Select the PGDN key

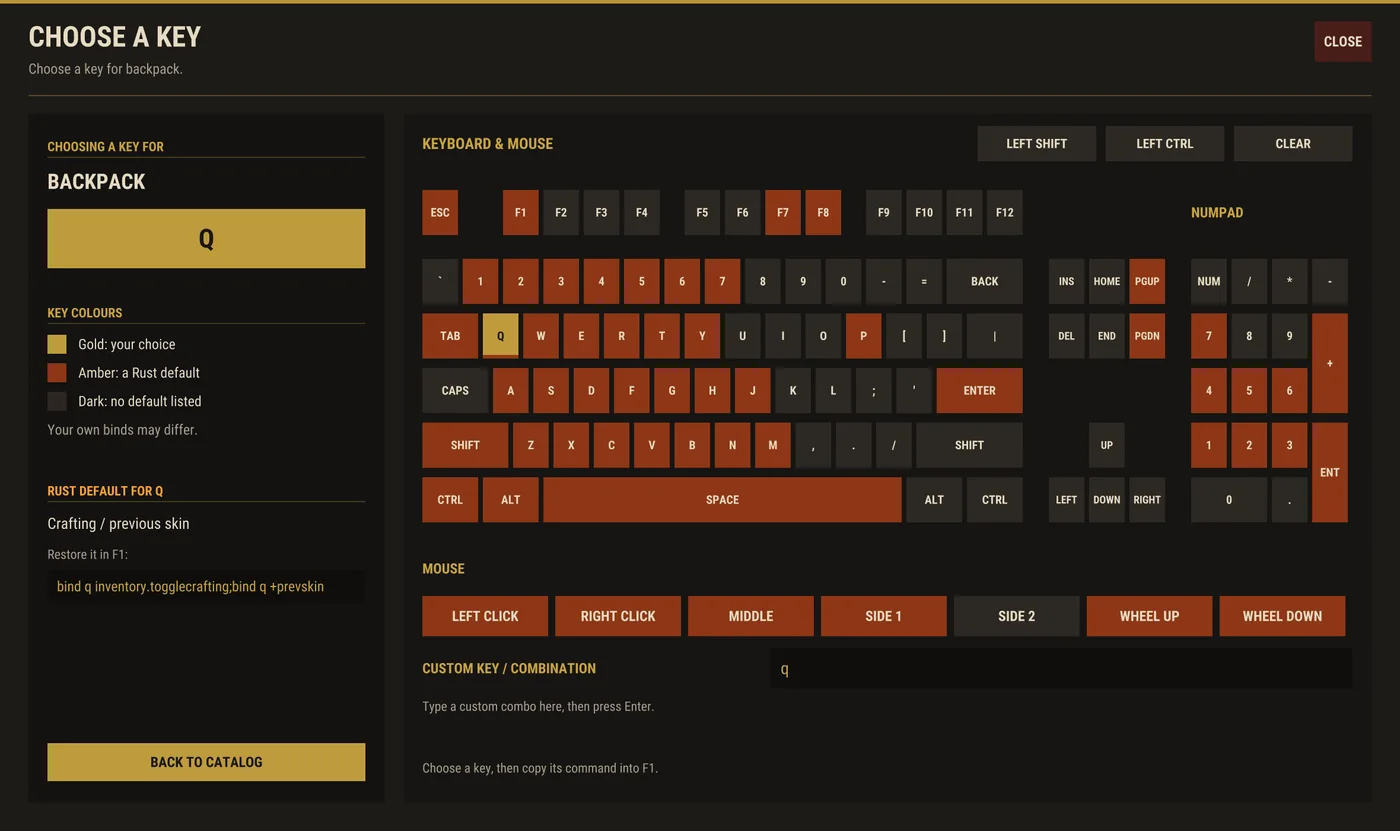1147,336
